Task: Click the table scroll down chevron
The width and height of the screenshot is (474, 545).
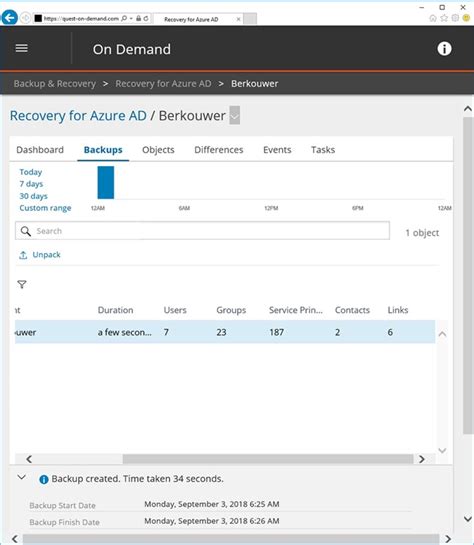Action: pos(442,450)
